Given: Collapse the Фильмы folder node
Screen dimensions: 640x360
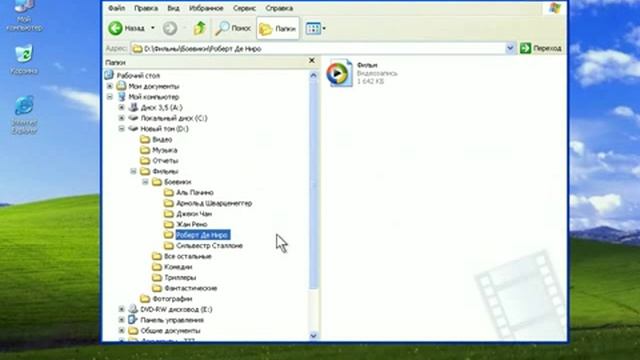Looking at the screenshot, I should pos(133,171).
